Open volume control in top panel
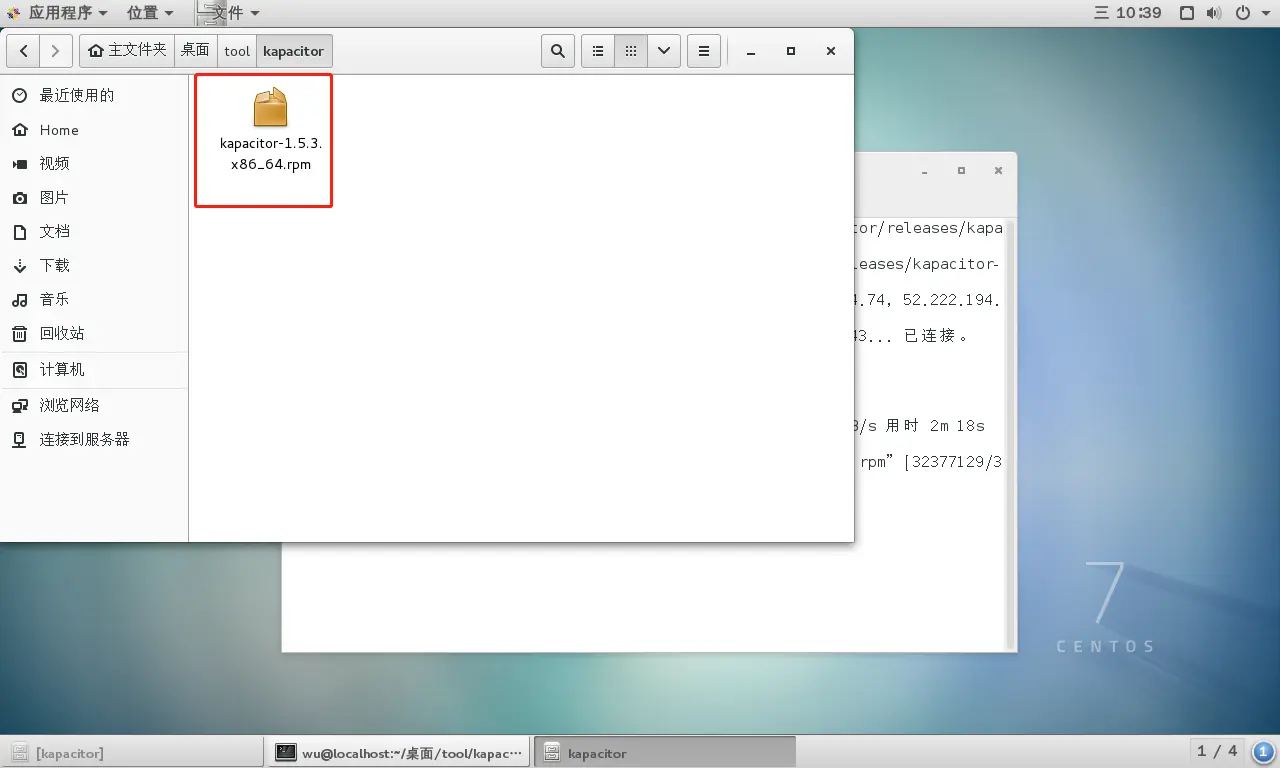1280x768 pixels. coord(1214,13)
